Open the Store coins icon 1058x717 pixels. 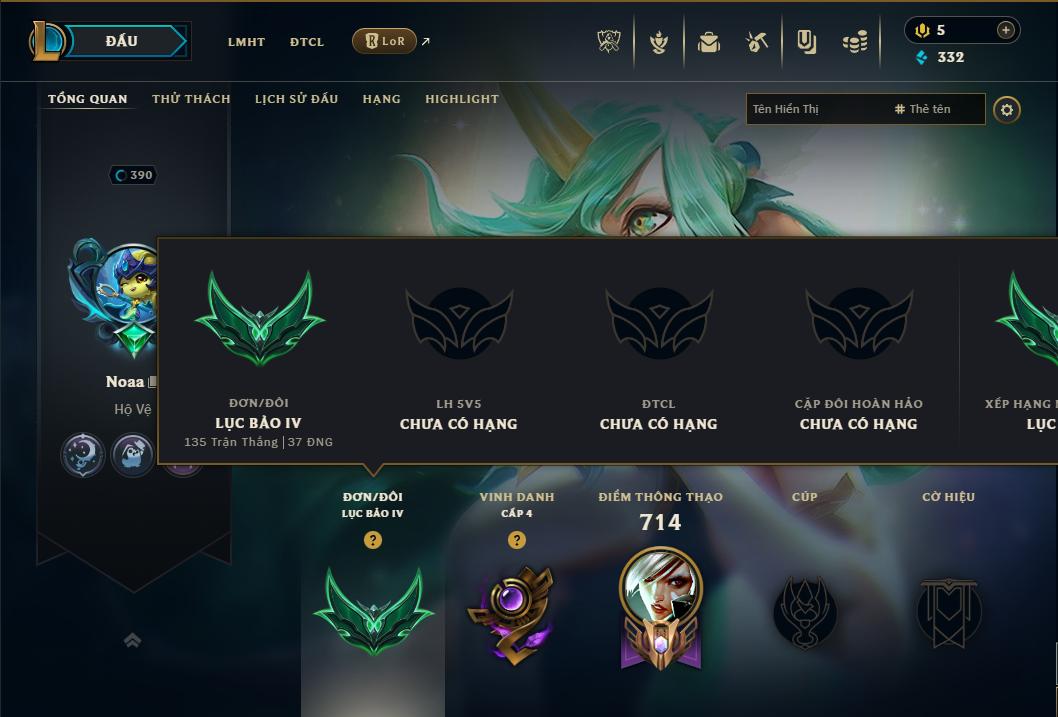point(855,42)
